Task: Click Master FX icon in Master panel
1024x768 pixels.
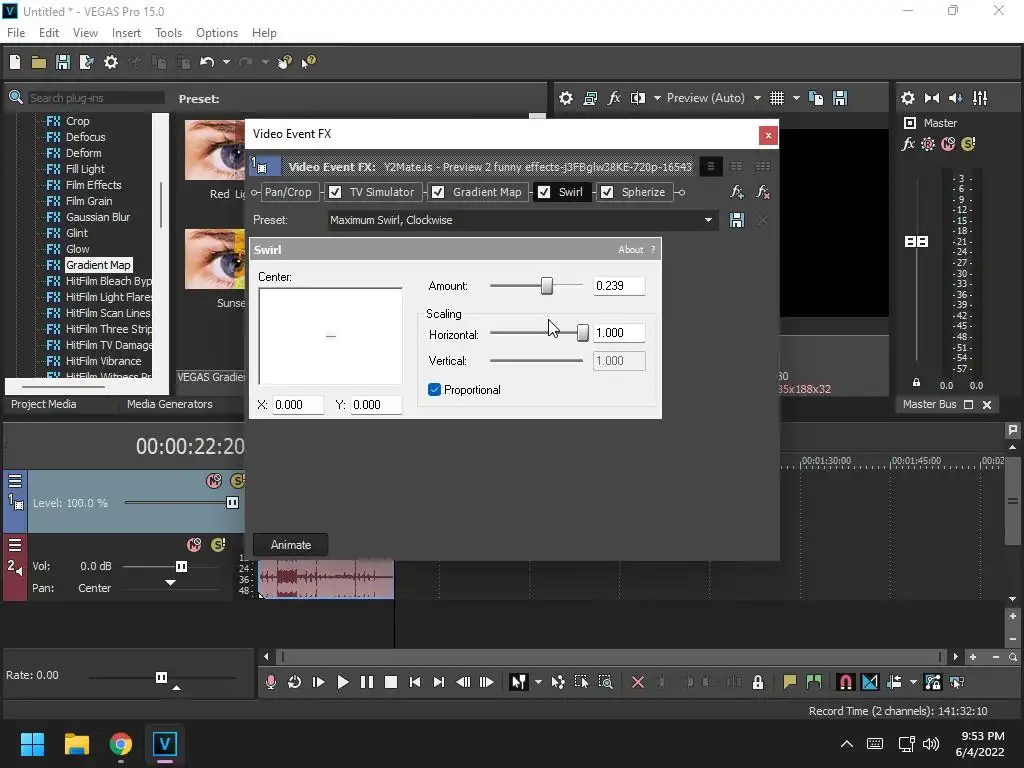Action: [x=908, y=144]
